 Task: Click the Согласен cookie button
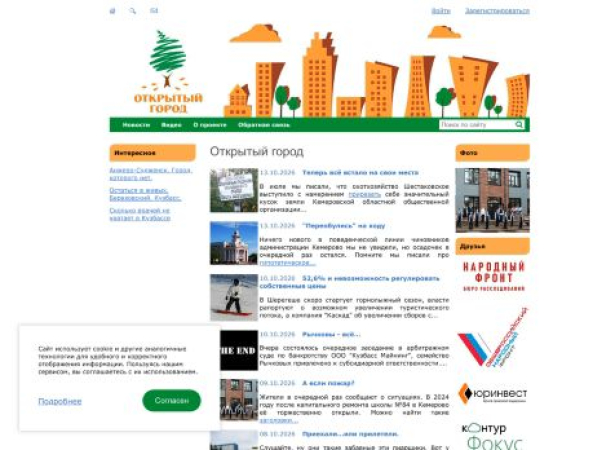click(x=171, y=400)
